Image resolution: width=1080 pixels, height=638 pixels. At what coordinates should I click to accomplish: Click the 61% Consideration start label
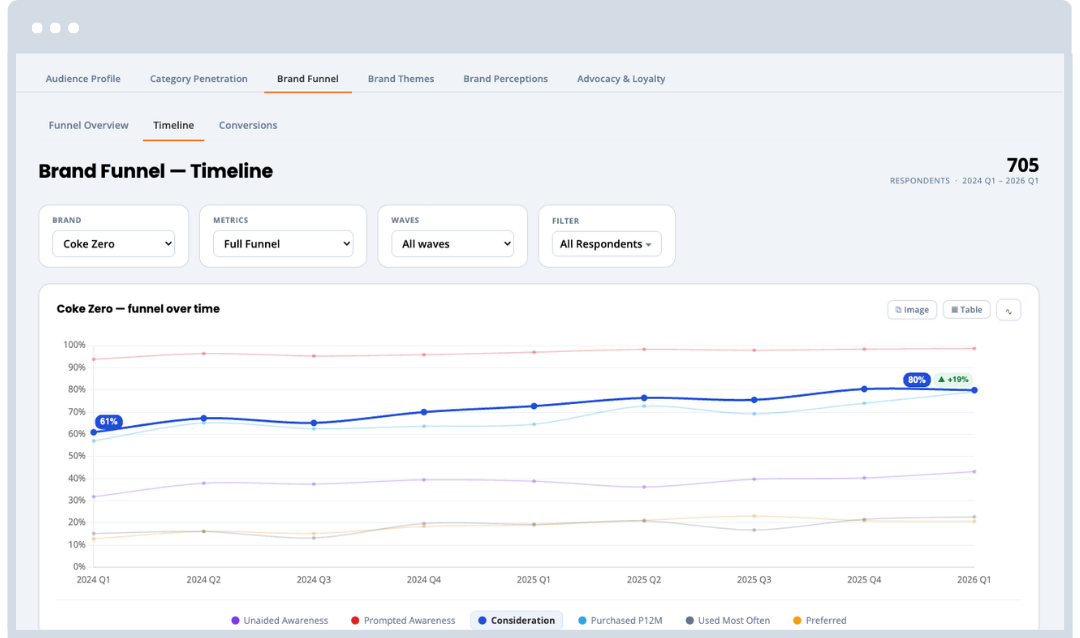point(108,422)
